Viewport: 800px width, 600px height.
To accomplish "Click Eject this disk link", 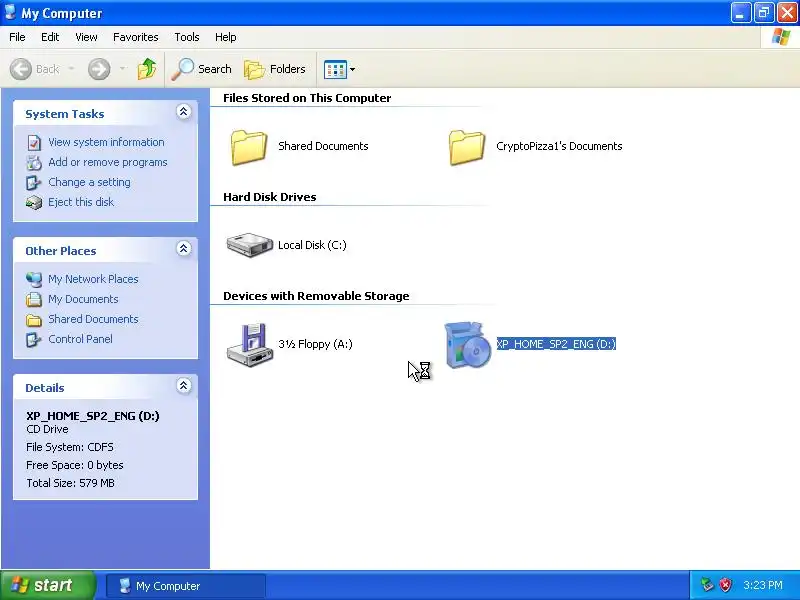I will 81,202.
